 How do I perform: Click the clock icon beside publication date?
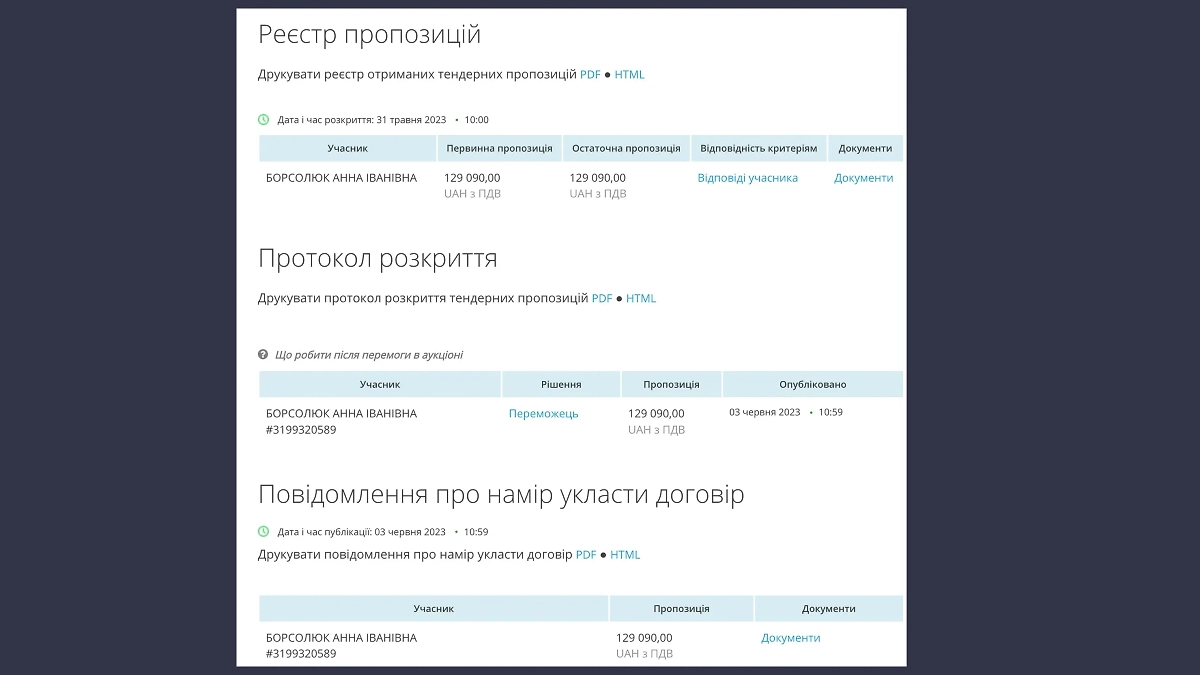tap(263, 531)
